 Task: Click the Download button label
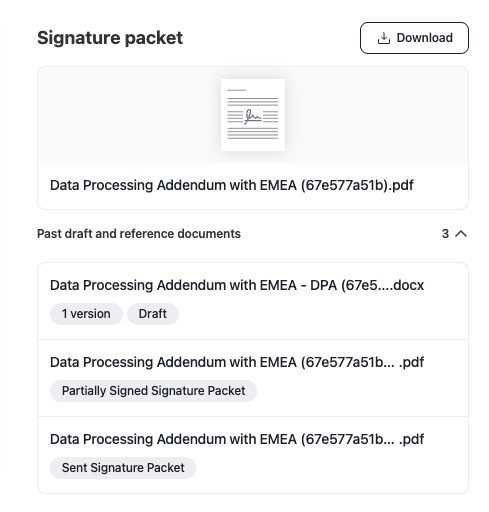[x=424, y=38]
